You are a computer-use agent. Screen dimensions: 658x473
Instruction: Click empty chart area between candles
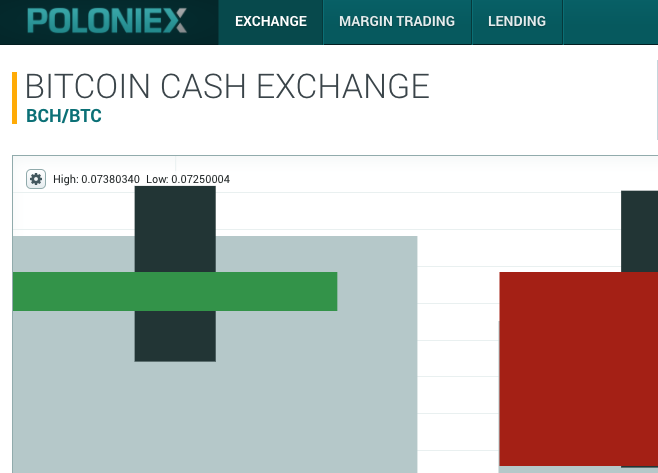coord(458,357)
